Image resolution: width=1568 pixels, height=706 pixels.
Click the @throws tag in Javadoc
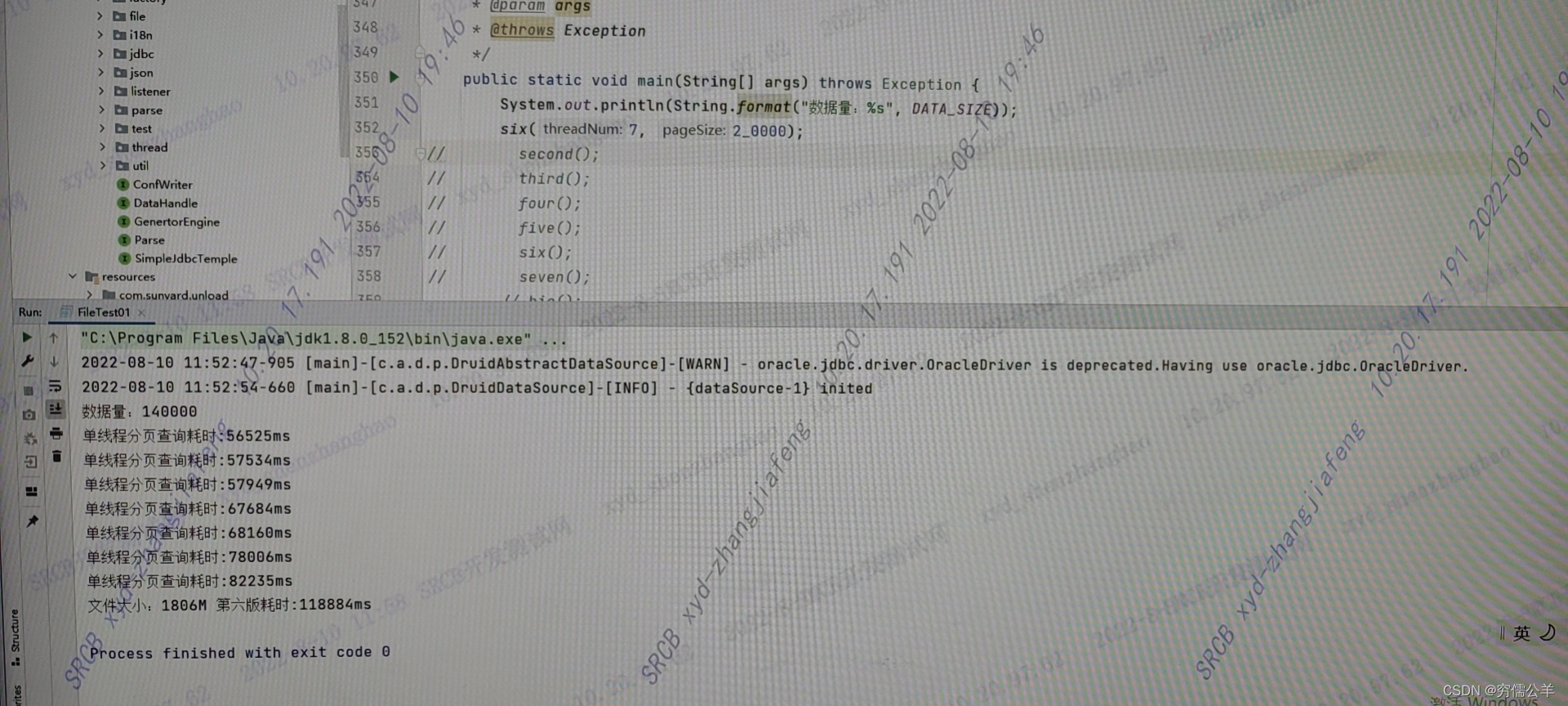point(522,30)
